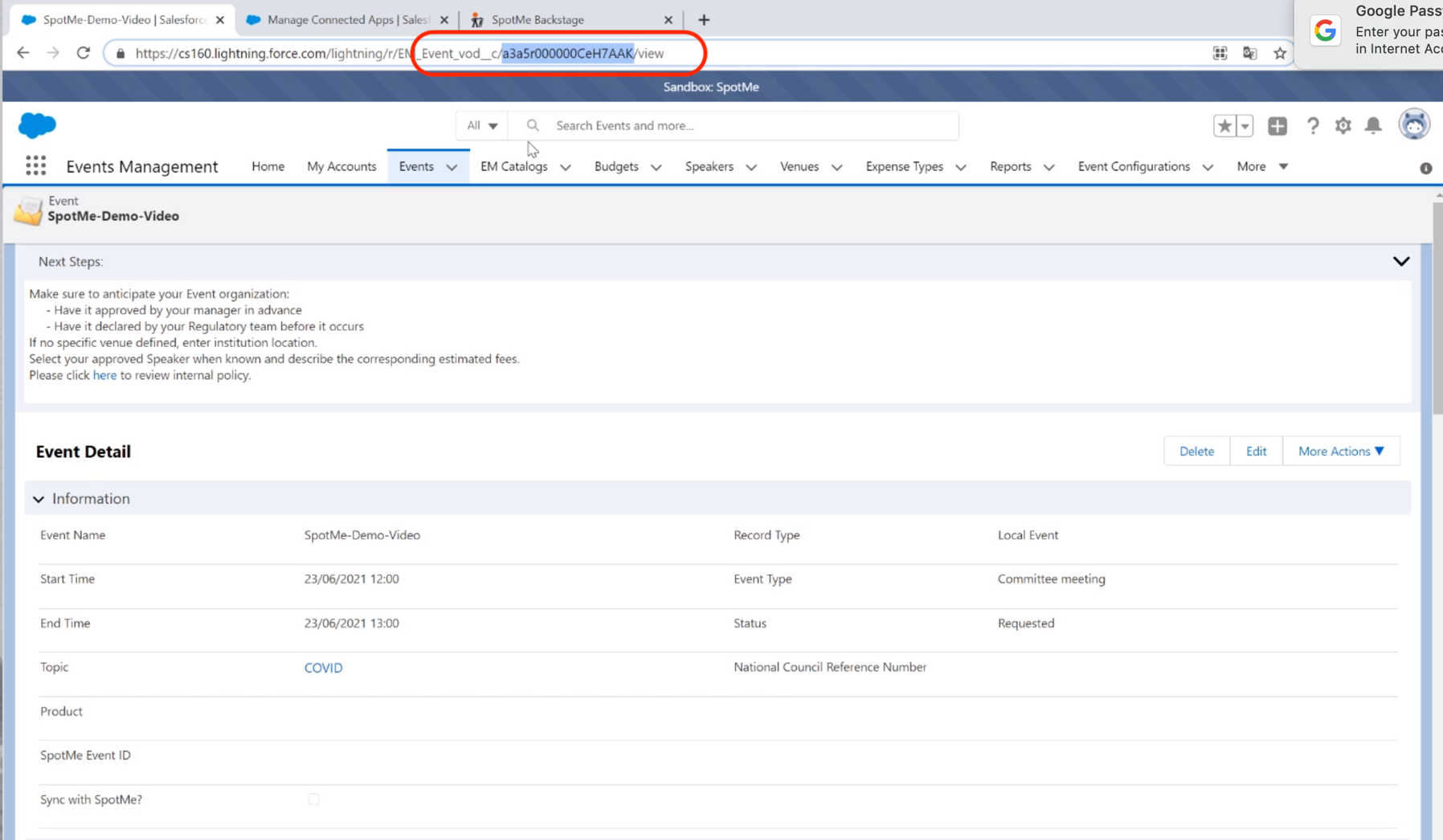Open the More navigation menu
Image resolution: width=1443 pixels, height=840 pixels.
pyautogui.click(x=1262, y=166)
